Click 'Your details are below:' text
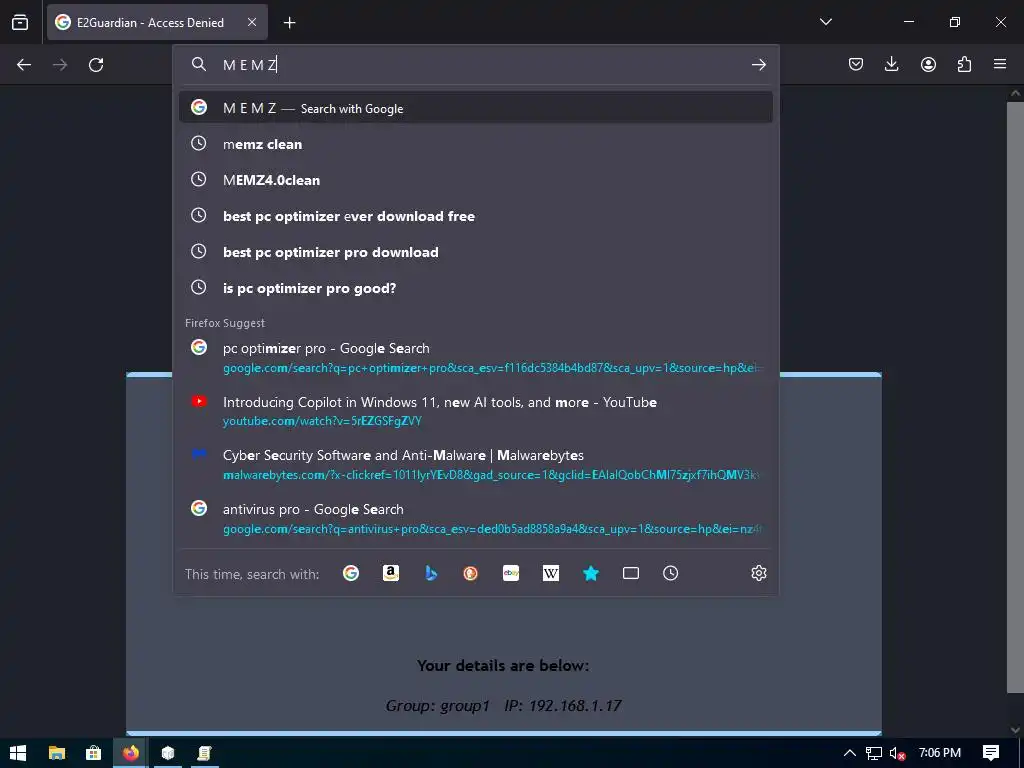 point(503,665)
